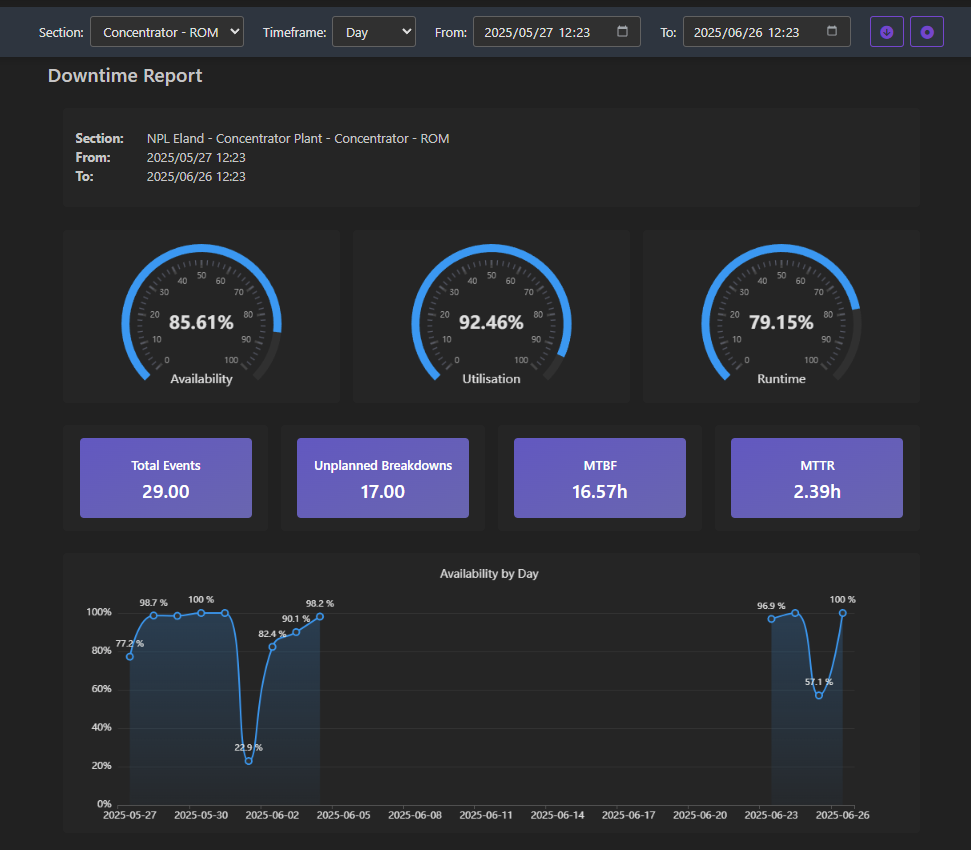This screenshot has width=971, height=850.
Task: Focus the From date field 2025/05/27
Action: click(556, 32)
